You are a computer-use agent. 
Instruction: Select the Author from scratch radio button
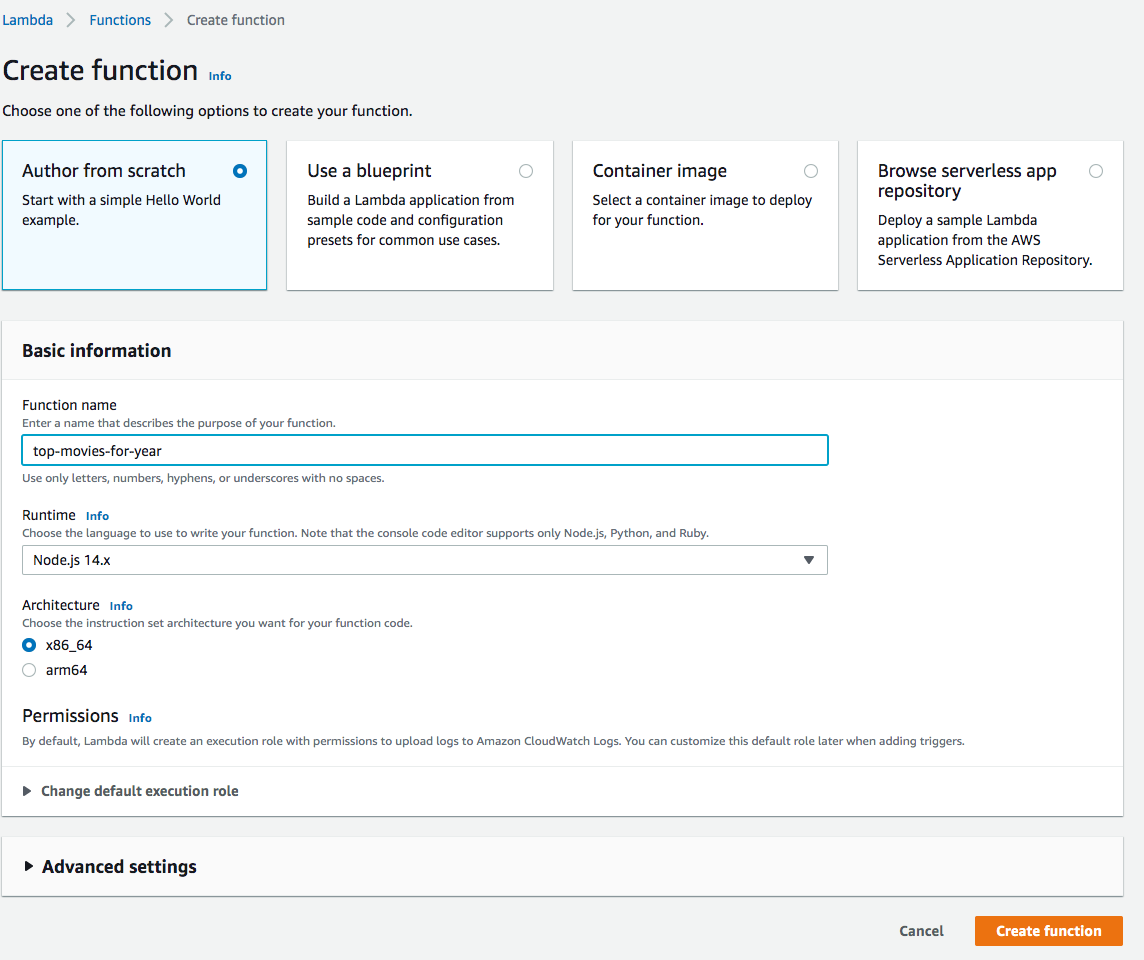[240, 171]
